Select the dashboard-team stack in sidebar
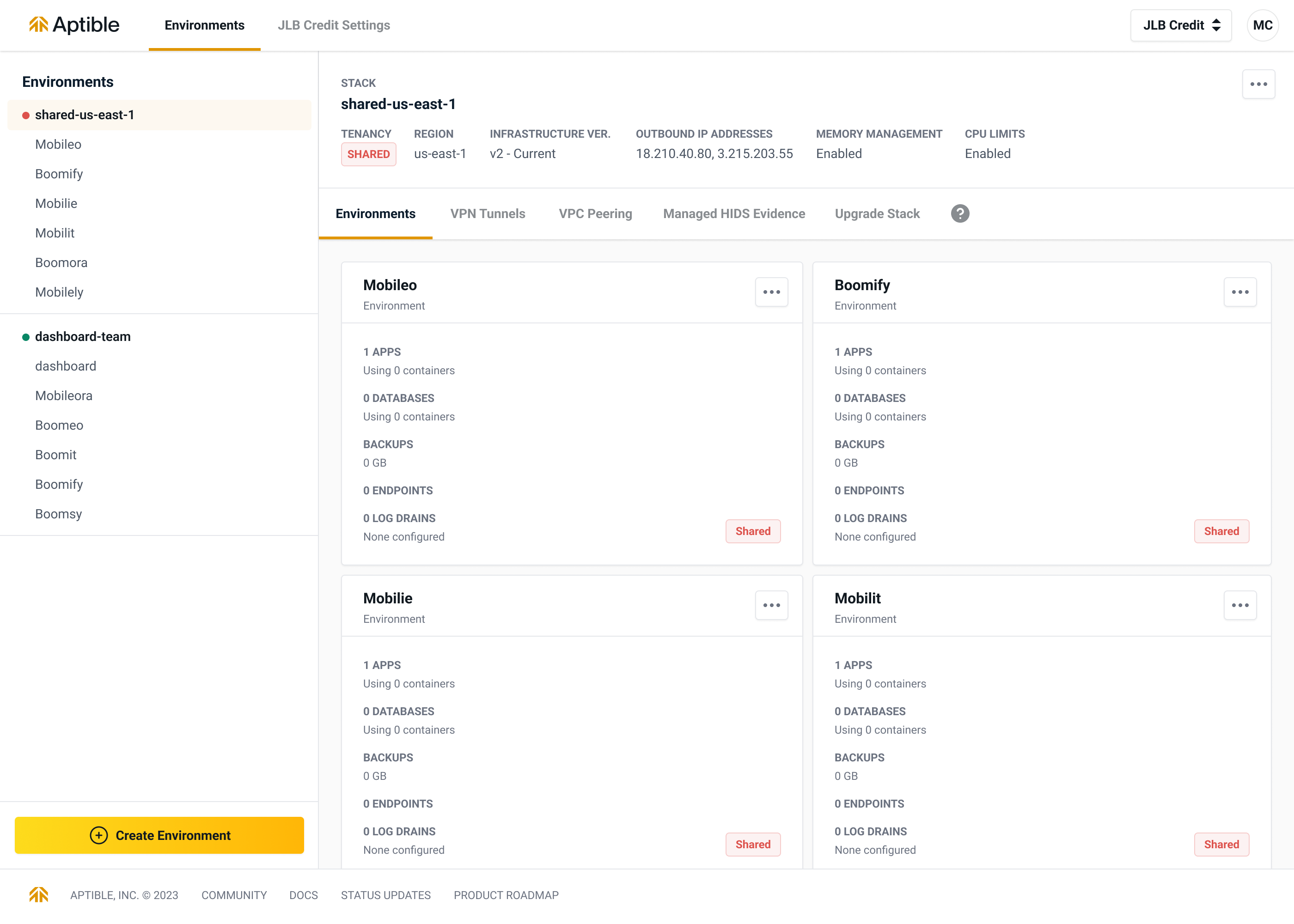The width and height of the screenshot is (1294, 924). [x=83, y=337]
